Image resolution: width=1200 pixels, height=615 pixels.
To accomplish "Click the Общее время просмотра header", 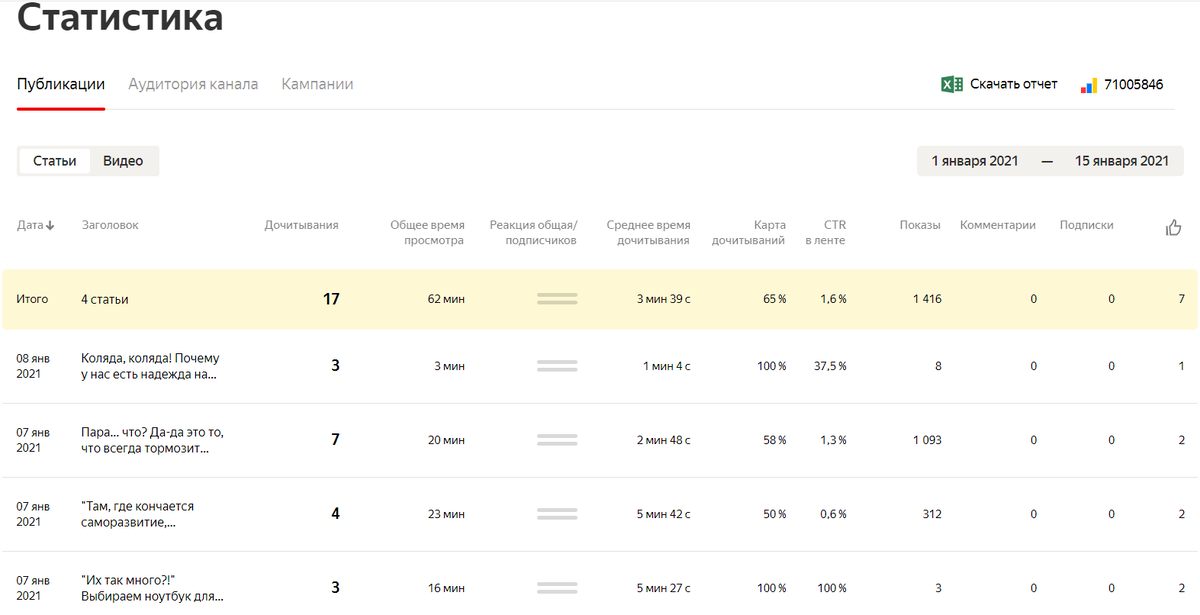I will pos(427,232).
